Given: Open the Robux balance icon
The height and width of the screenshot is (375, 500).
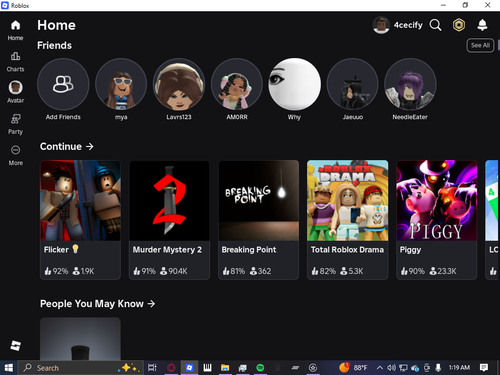Looking at the screenshot, I should (459, 25).
